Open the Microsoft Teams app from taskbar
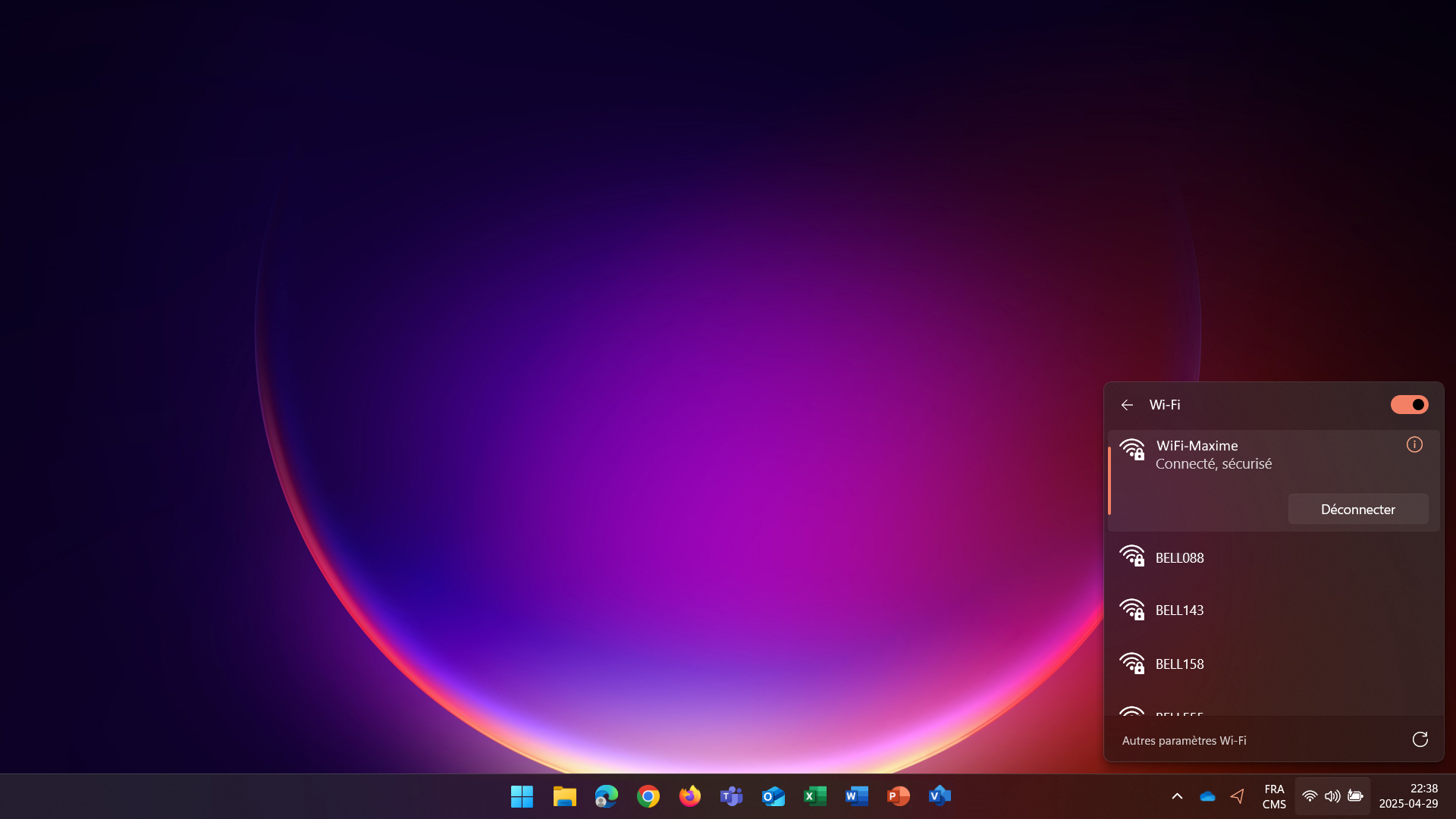The height and width of the screenshot is (819, 1456). pos(730,796)
